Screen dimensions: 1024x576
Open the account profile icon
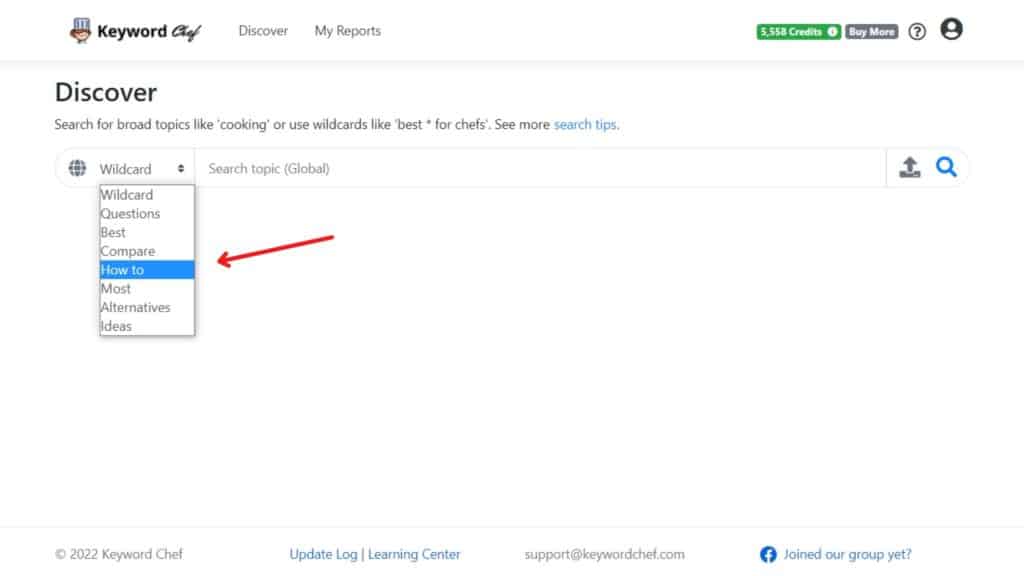point(952,30)
